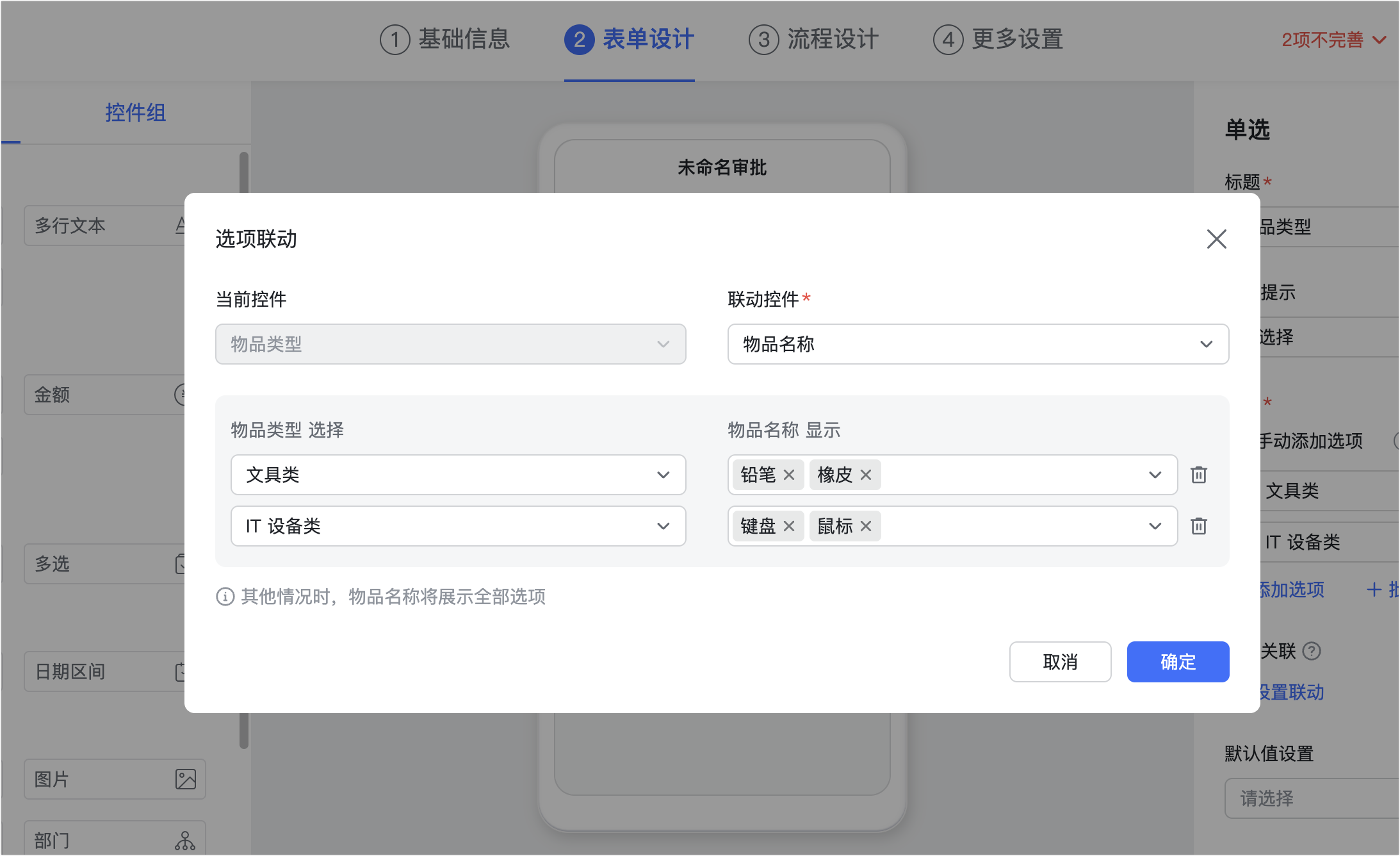Click the IT 设备类 option field in right panel
This screenshot has height=856, width=1400.
(1330, 542)
